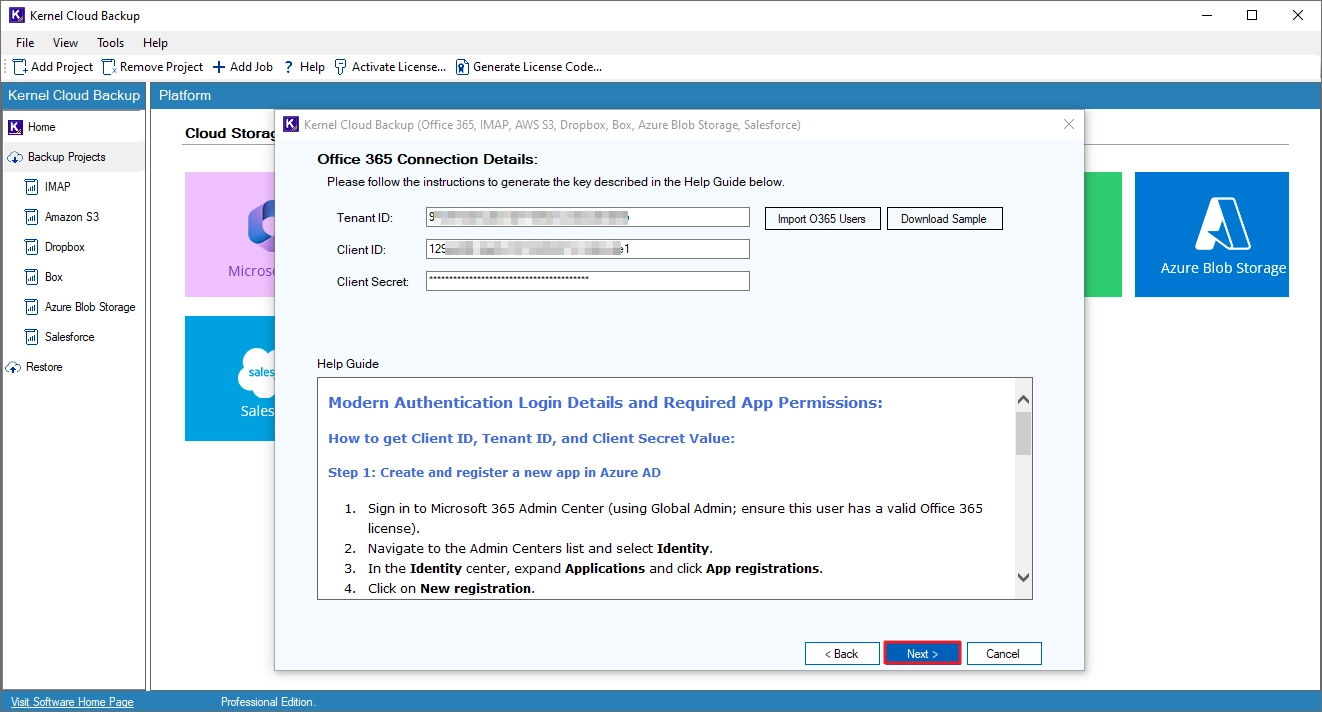Click the Add Project toolbar icon
This screenshot has height=712, width=1322.
20,67
